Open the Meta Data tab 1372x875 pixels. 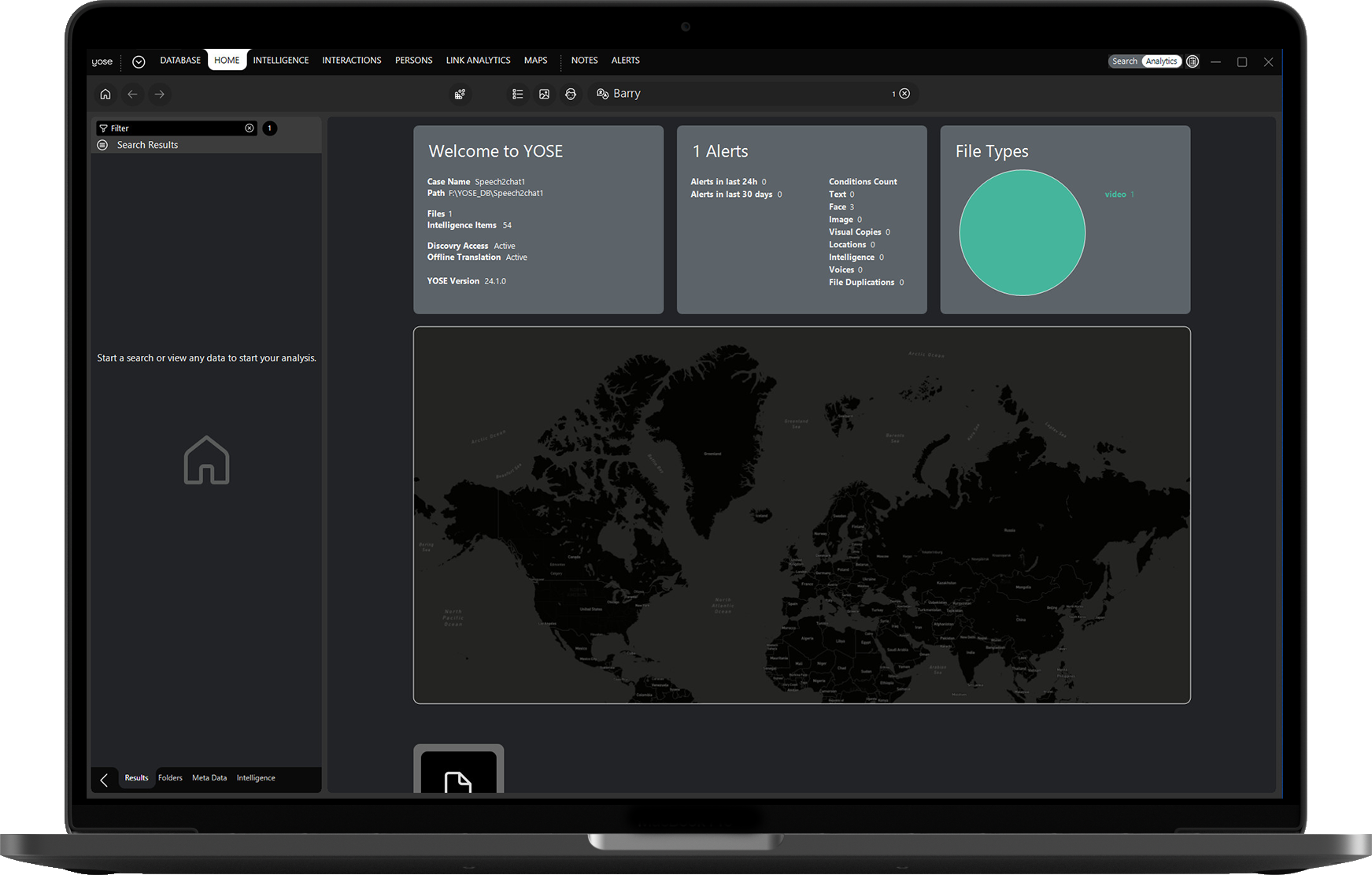point(209,778)
